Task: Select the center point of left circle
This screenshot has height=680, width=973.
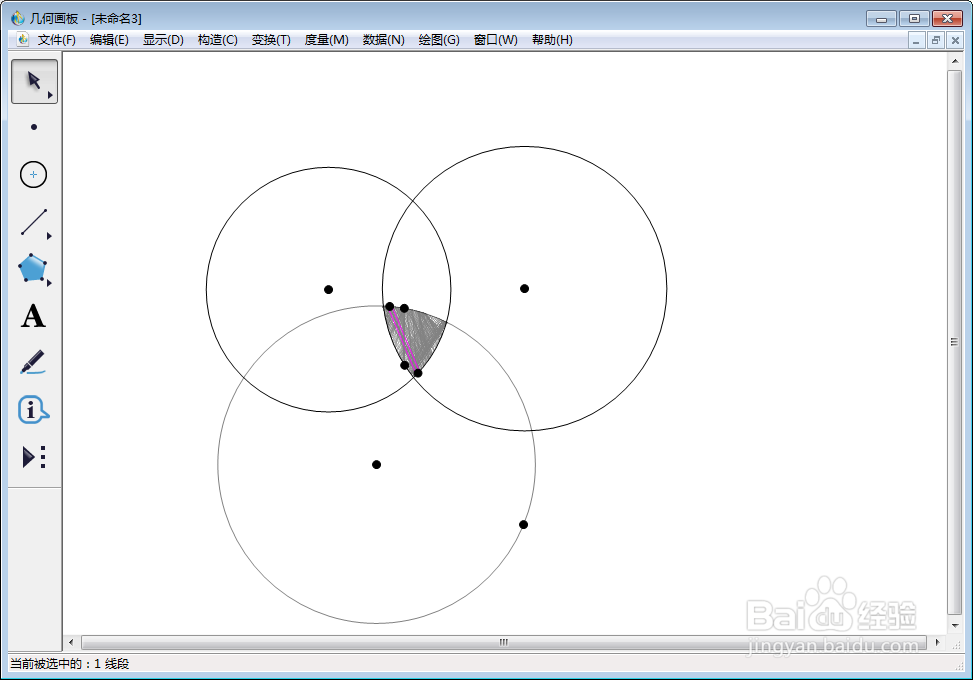Action: [x=328, y=289]
